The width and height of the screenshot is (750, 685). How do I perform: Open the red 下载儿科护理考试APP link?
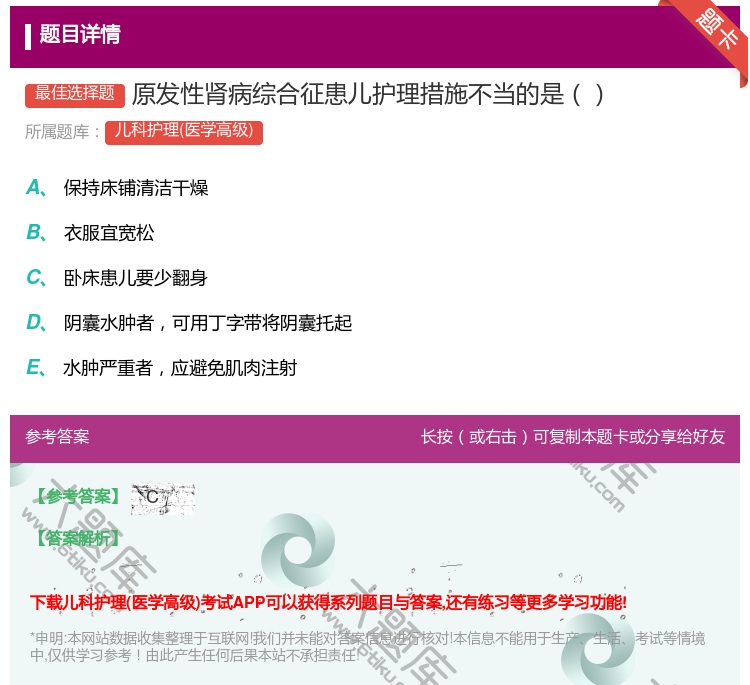pos(328,602)
